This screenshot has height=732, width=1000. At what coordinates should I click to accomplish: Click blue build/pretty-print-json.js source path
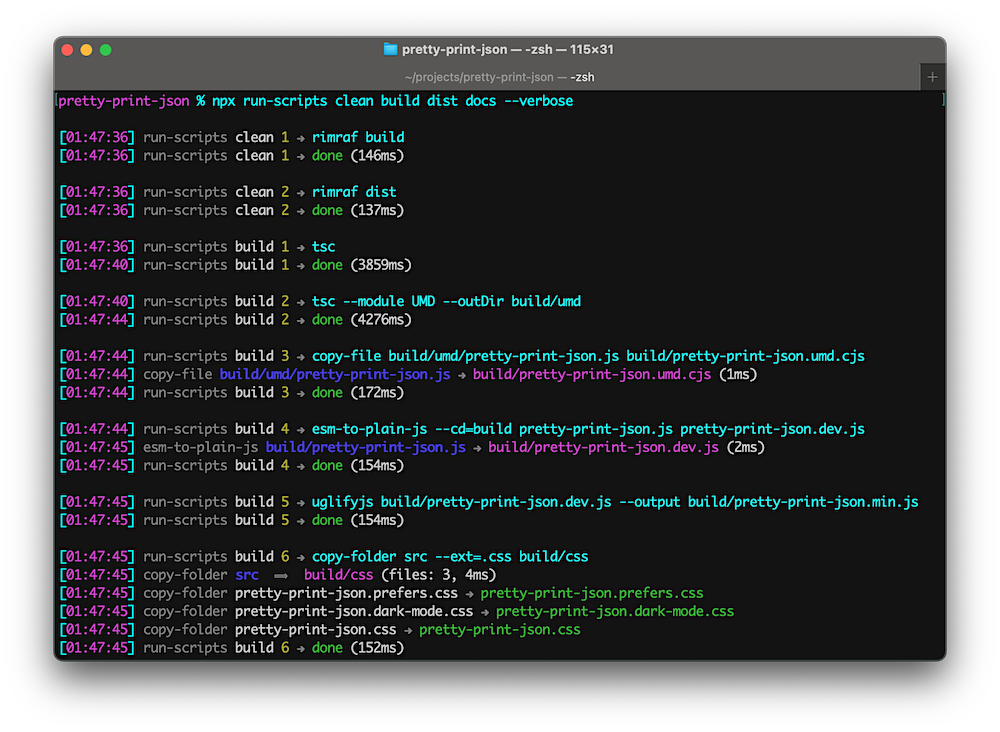tap(365, 448)
